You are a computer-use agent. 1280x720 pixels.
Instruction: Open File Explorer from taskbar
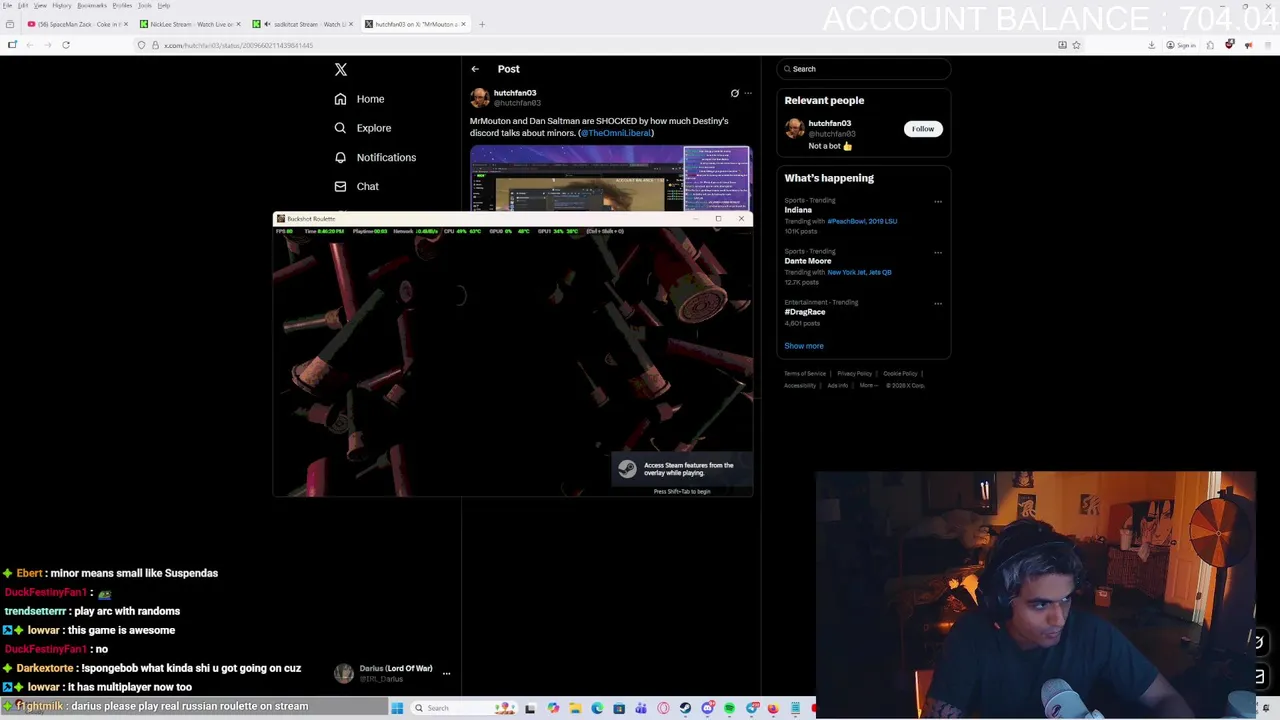(575, 708)
